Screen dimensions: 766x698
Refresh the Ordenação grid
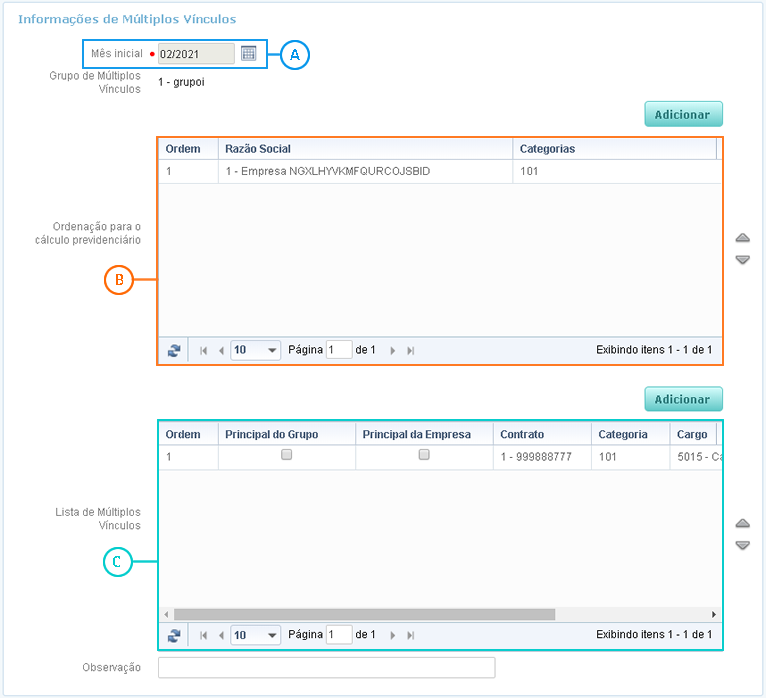pyautogui.click(x=174, y=351)
